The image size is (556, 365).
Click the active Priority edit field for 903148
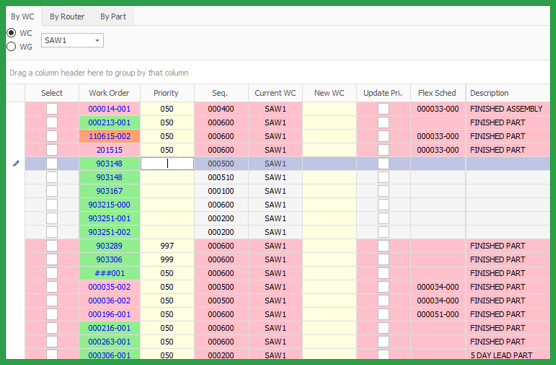coord(167,164)
